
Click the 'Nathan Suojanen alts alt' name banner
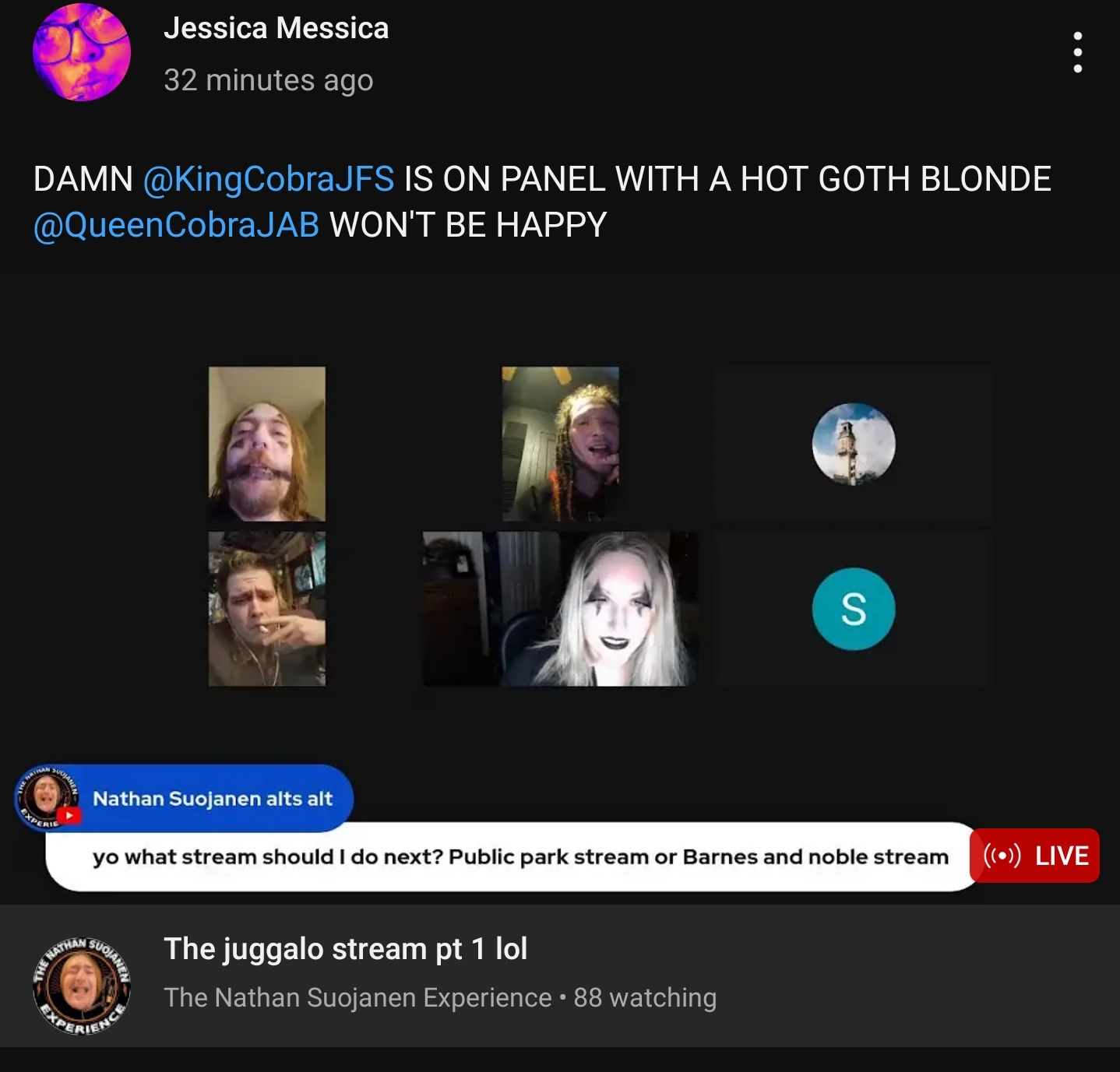tap(213, 799)
